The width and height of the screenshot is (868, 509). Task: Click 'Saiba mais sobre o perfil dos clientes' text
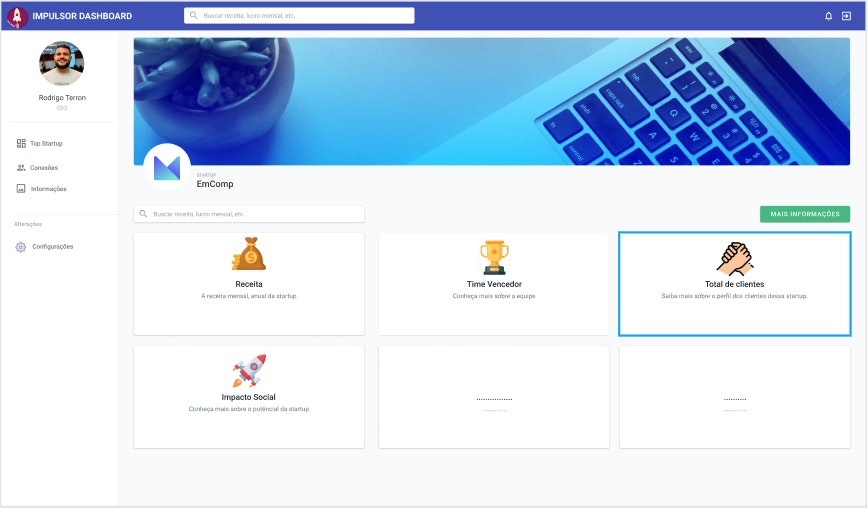coord(735,296)
